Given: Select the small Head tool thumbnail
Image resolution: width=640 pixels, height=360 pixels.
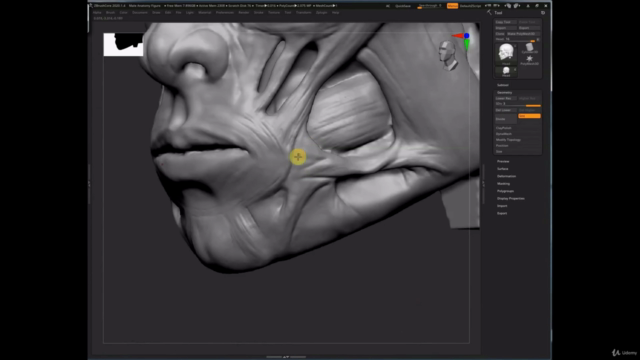Looking at the screenshot, I should [506, 72].
